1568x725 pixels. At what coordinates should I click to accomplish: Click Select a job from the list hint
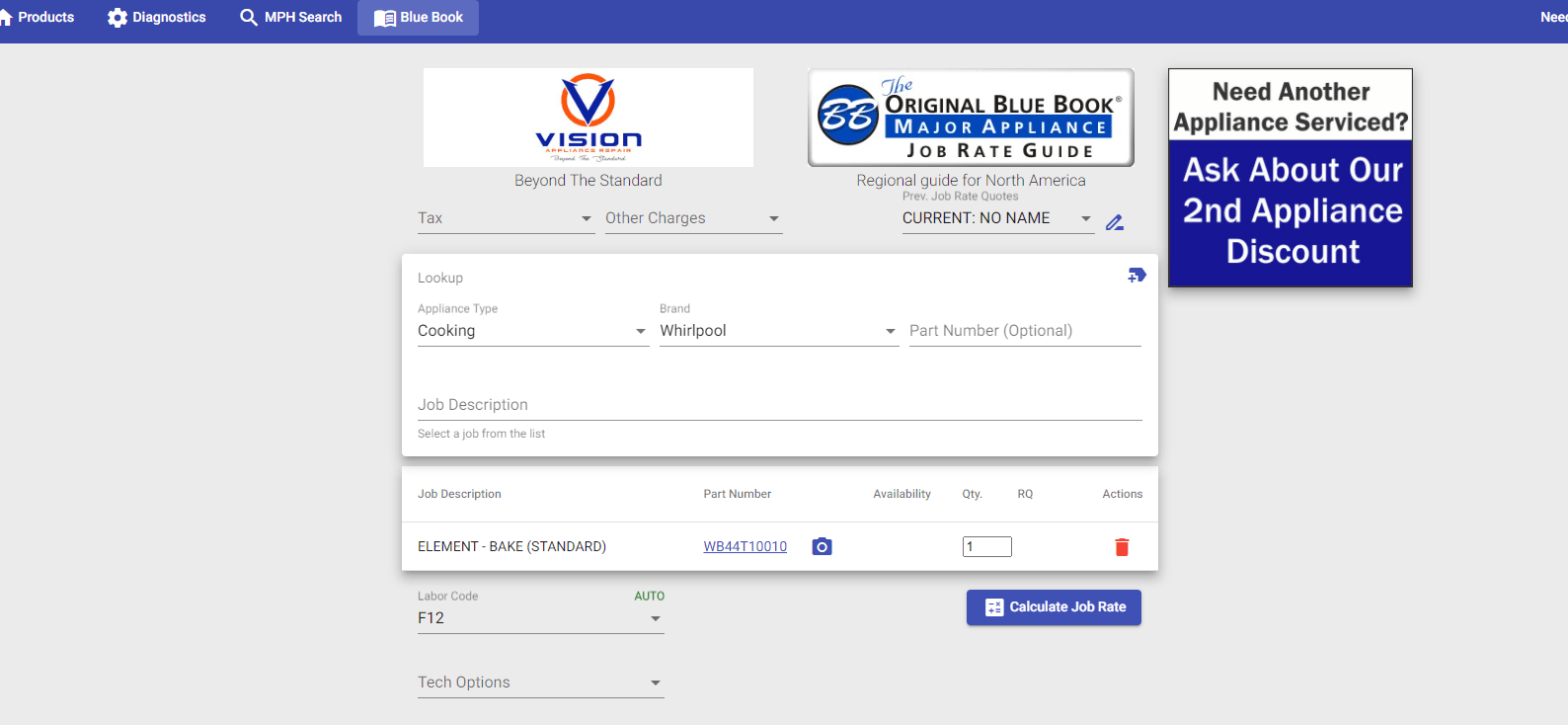pos(481,434)
